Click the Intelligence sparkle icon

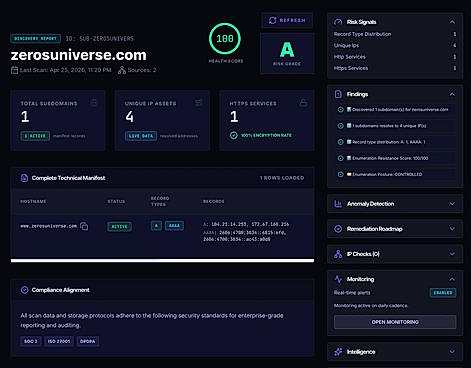pos(338,352)
